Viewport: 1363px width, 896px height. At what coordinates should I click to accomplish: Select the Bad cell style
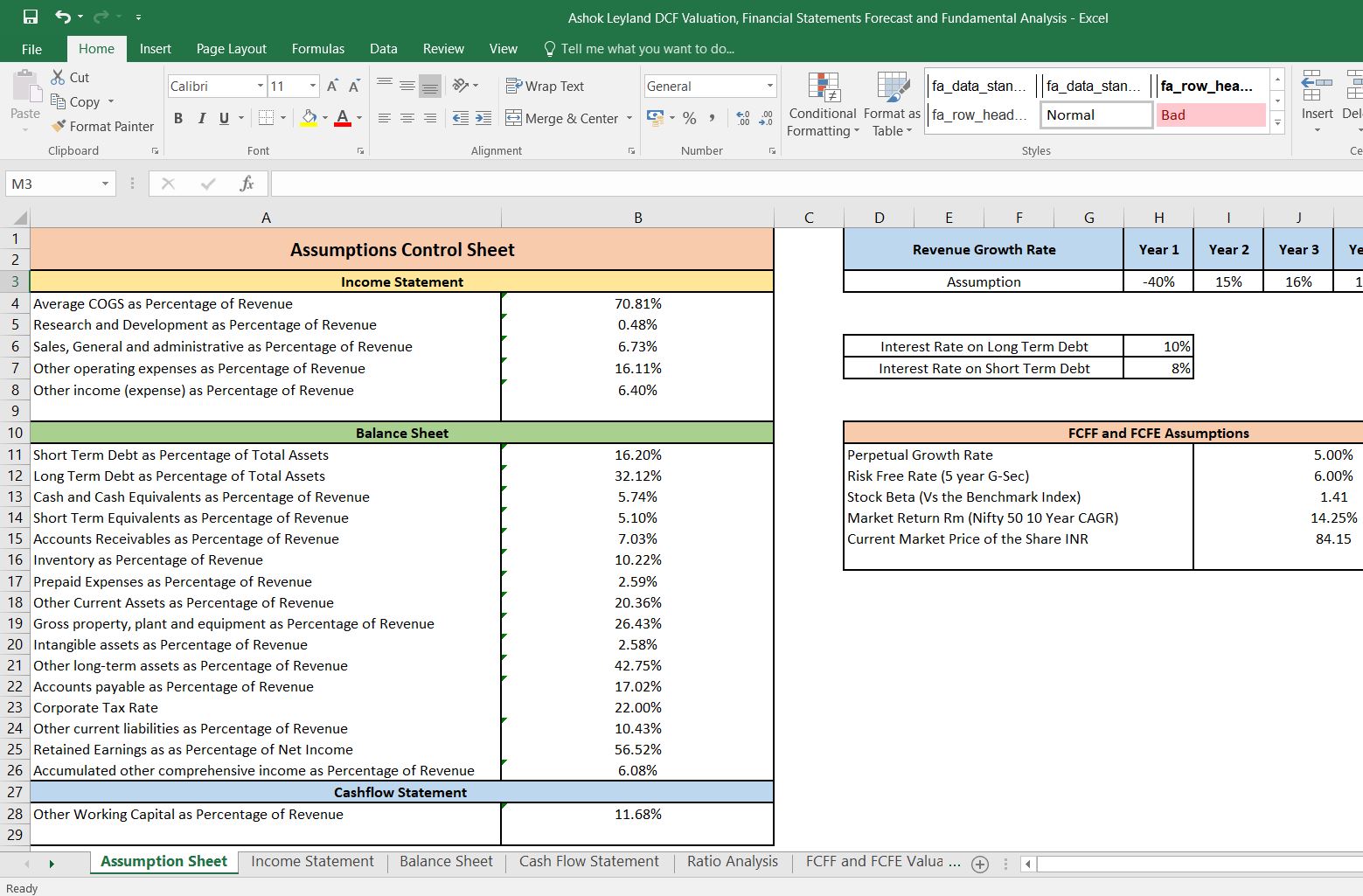(1211, 115)
